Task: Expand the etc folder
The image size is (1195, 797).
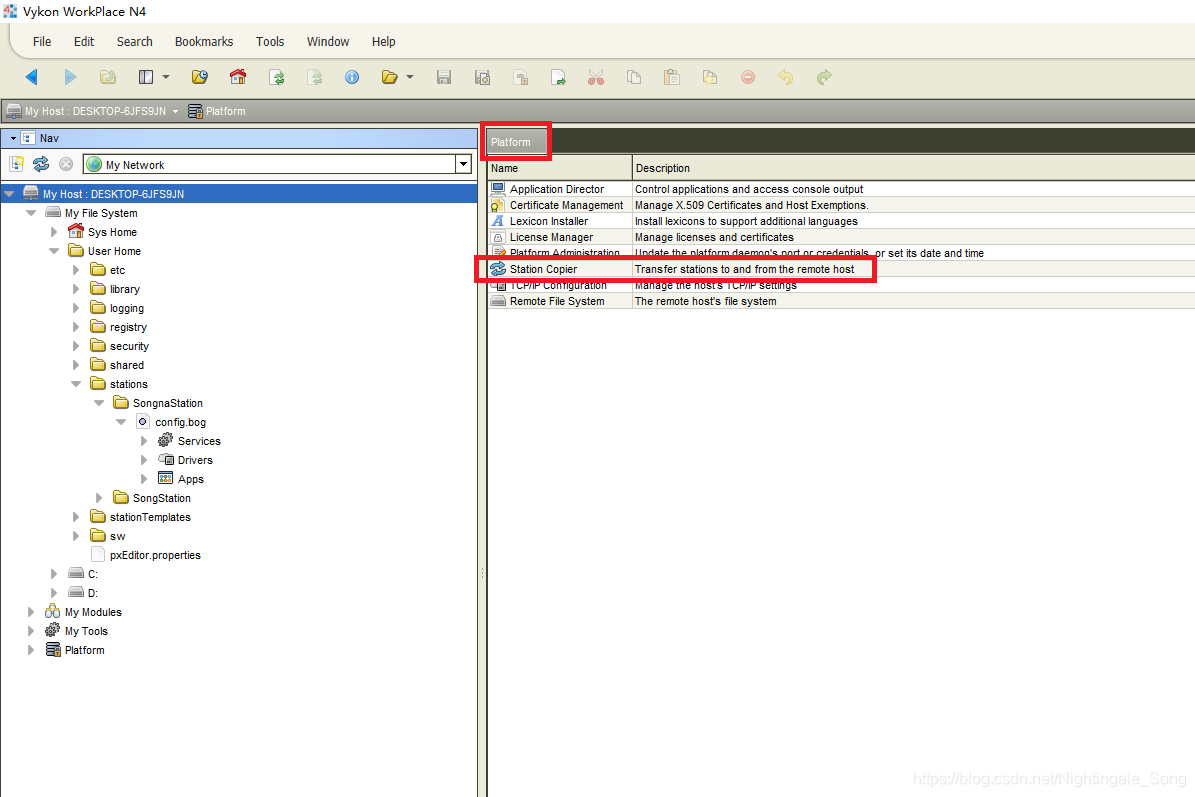Action: point(76,270)
